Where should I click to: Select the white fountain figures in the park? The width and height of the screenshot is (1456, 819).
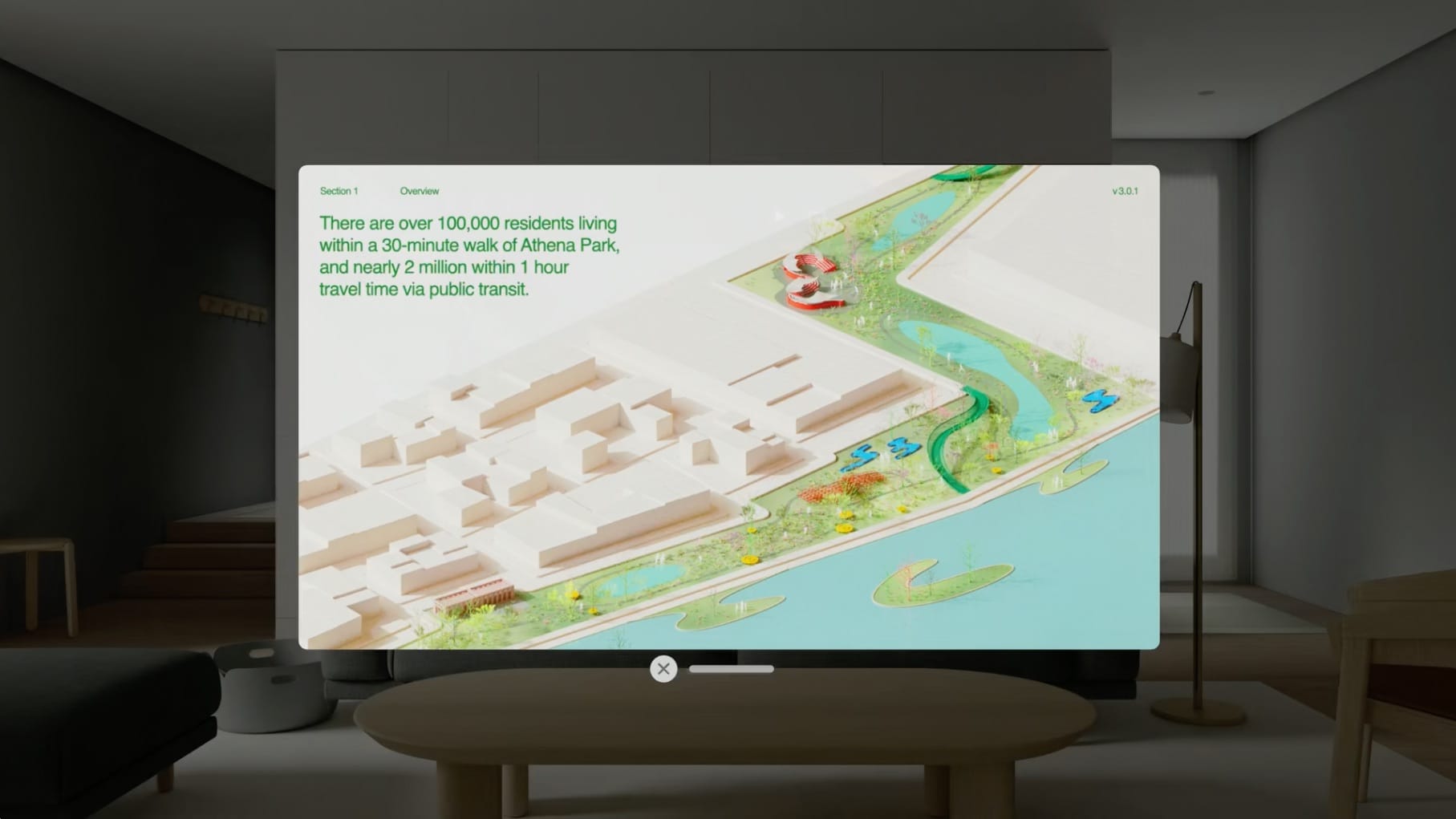(x=835, y=286)
